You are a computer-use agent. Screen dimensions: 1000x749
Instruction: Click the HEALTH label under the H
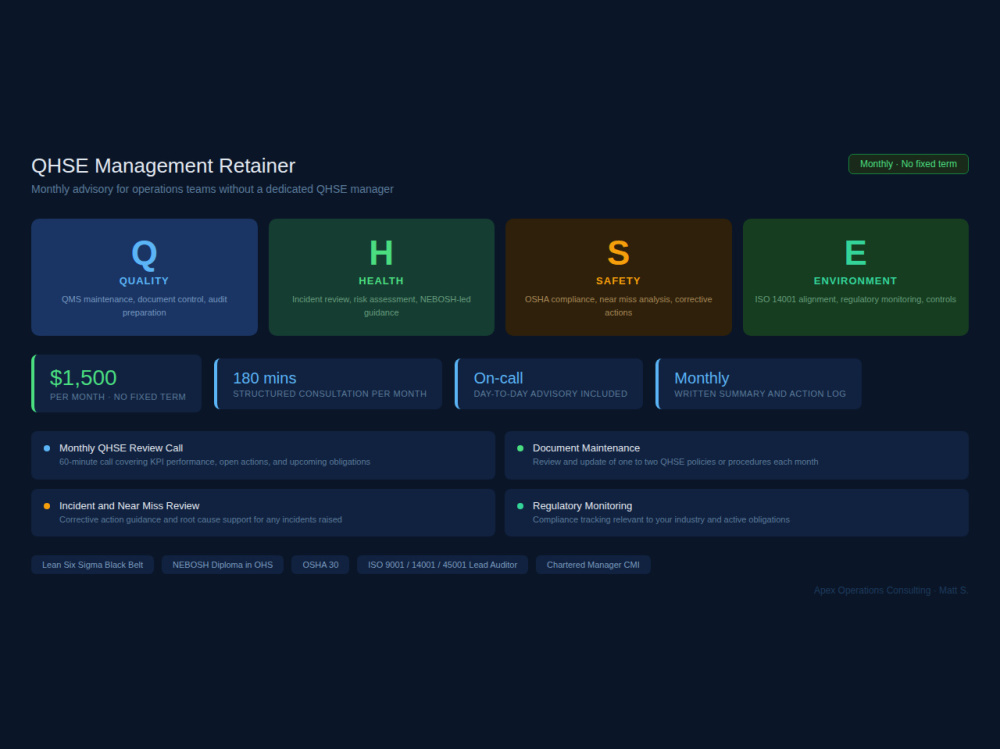point(381,281)
